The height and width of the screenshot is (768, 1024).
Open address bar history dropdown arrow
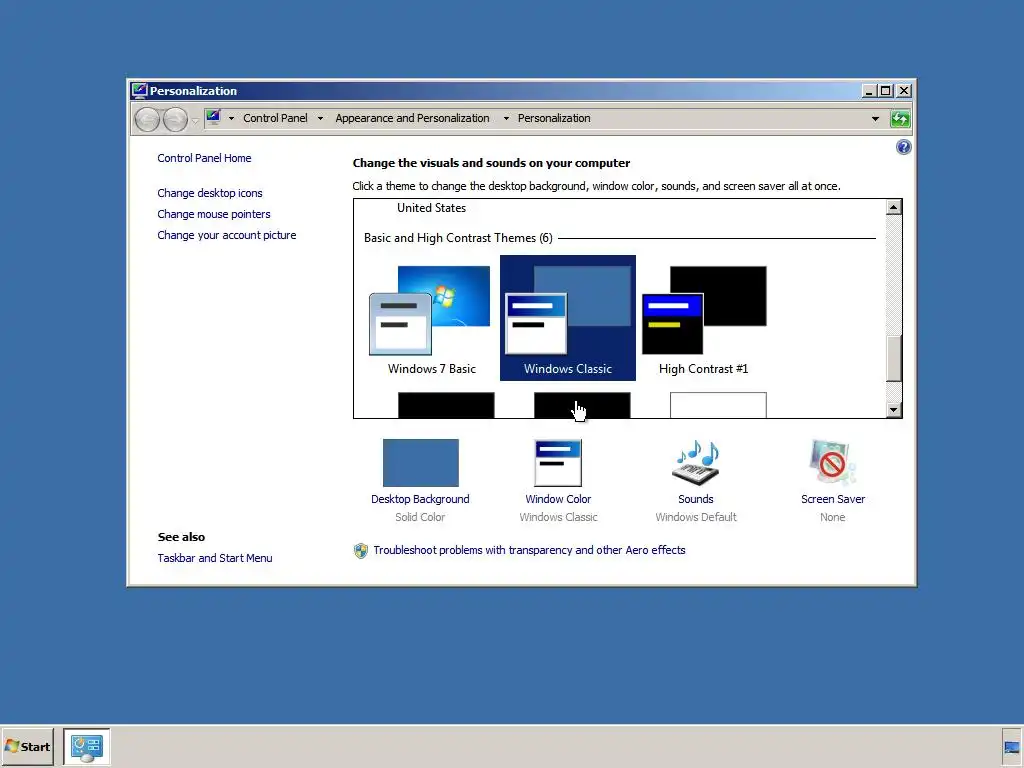[x=875, y=119]
